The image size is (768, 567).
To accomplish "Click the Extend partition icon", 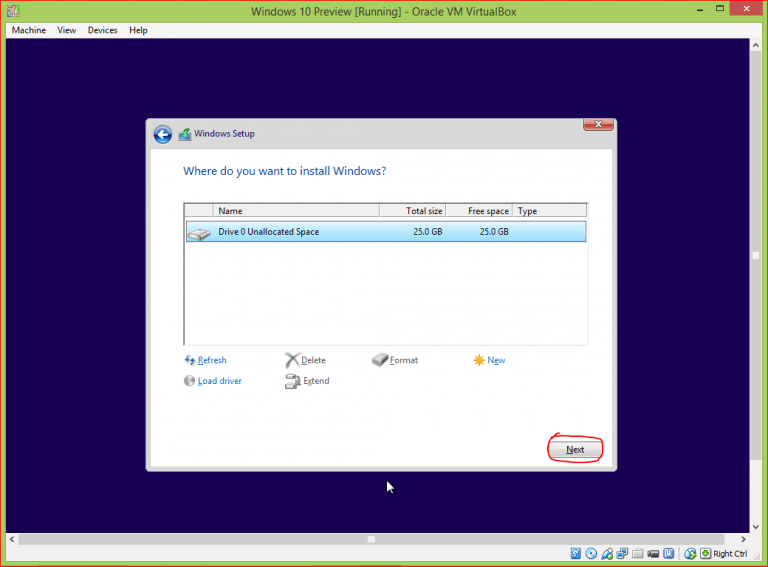I will [292, 381].
